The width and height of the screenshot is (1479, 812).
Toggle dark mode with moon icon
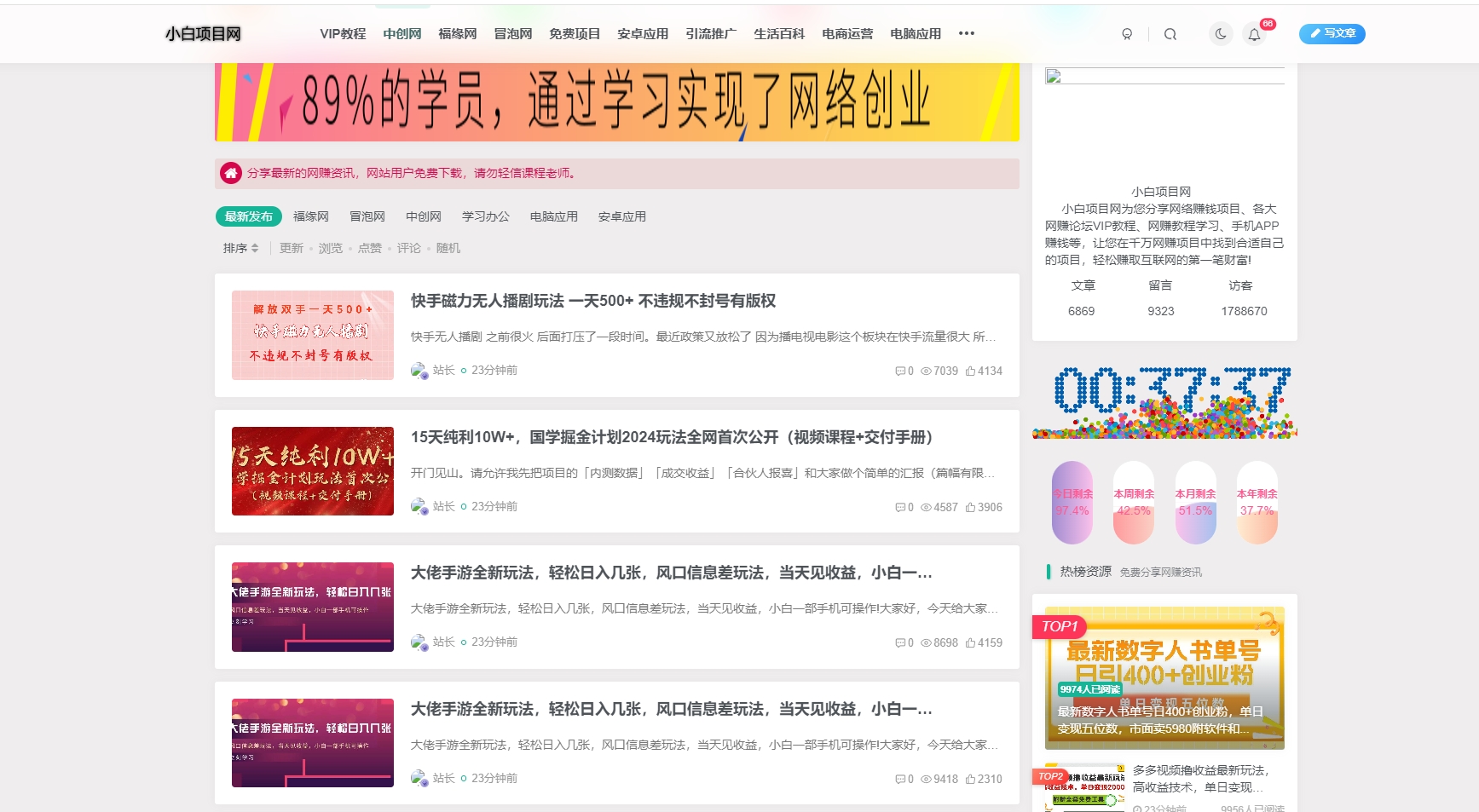(1220, 34)
